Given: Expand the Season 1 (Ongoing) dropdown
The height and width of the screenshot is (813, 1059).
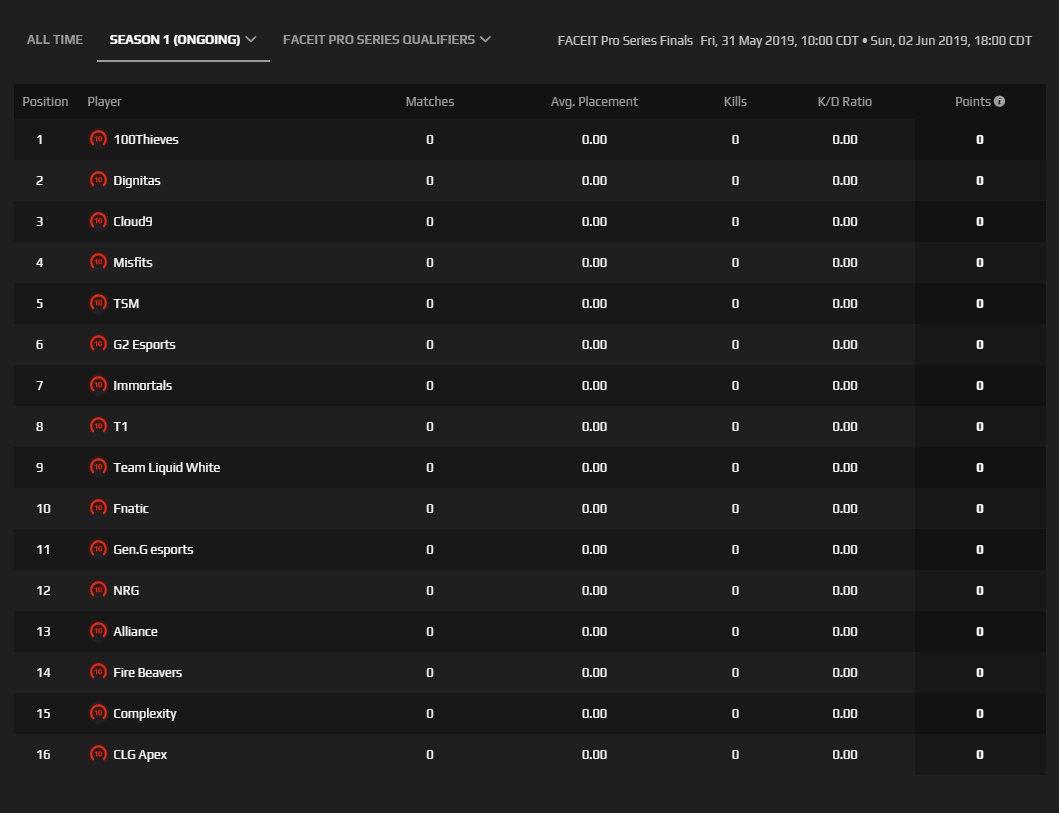Looking at the screenshot, I should click(183, 40).
